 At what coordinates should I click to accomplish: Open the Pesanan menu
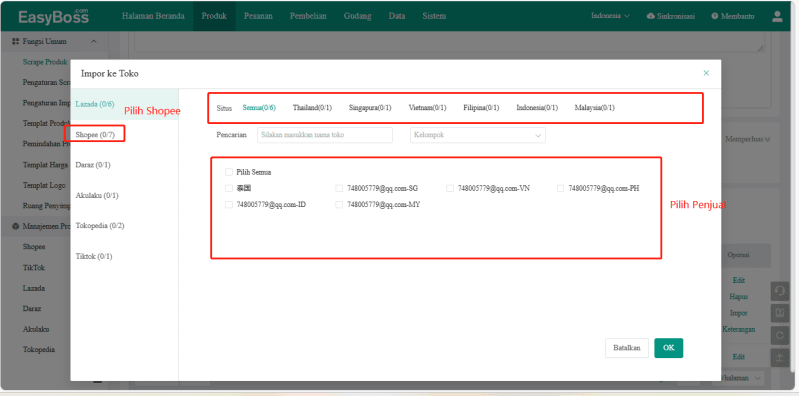(x=258, y=16)
